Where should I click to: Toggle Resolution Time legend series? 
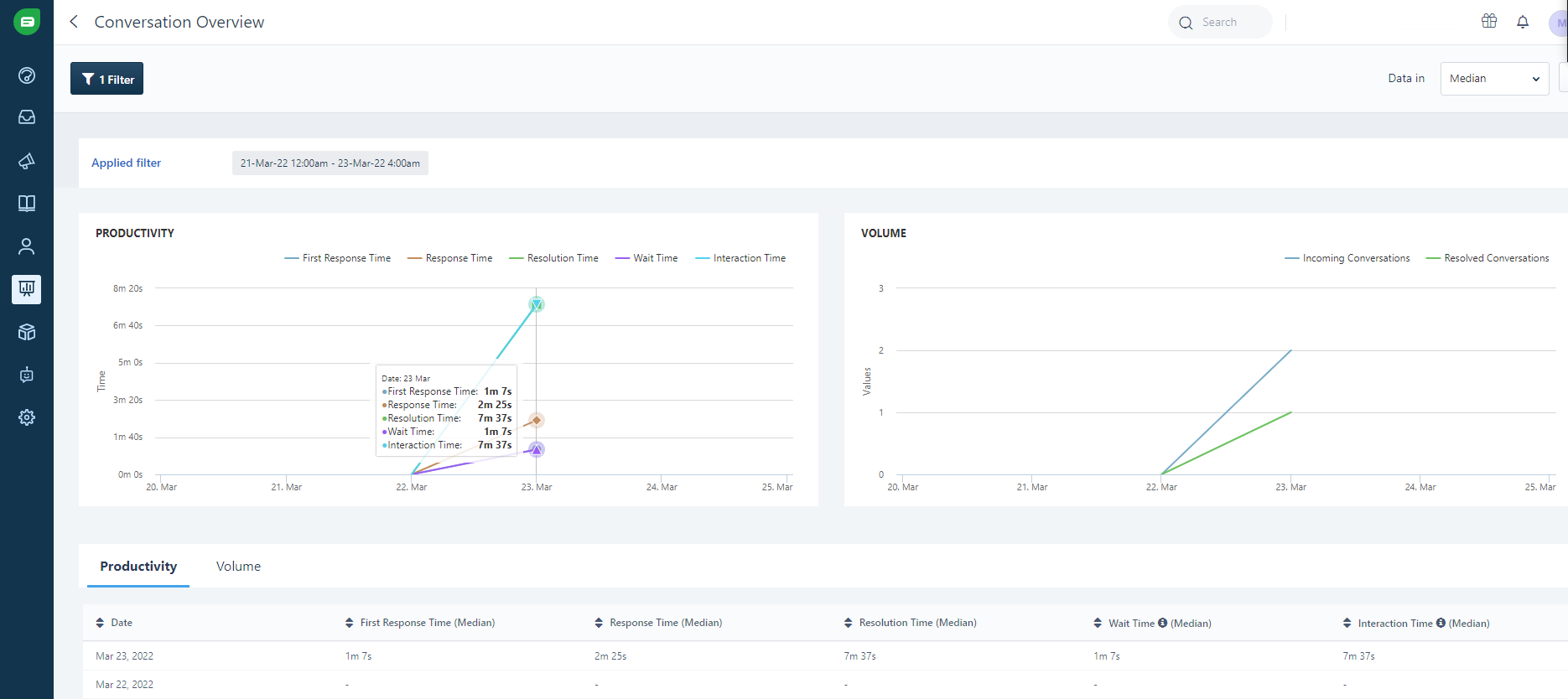tap(554, 258)
